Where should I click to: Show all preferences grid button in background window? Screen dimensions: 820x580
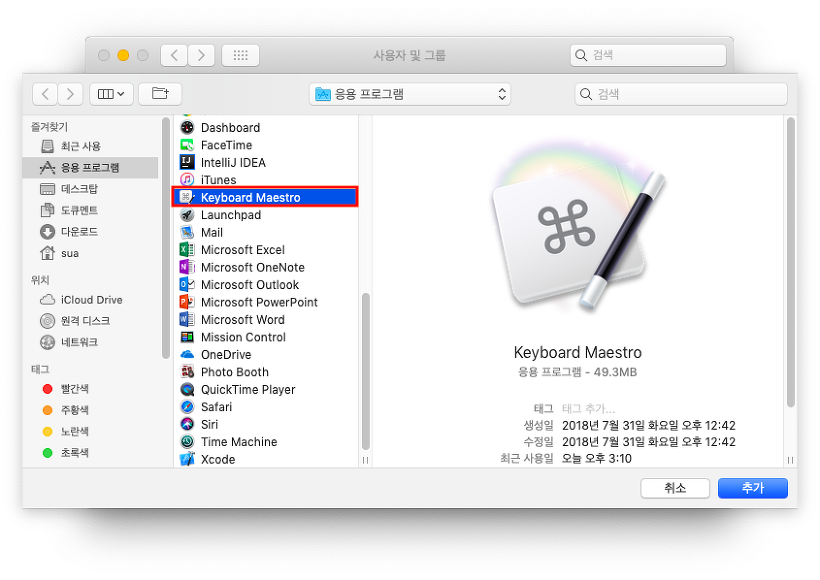point(240,55)
